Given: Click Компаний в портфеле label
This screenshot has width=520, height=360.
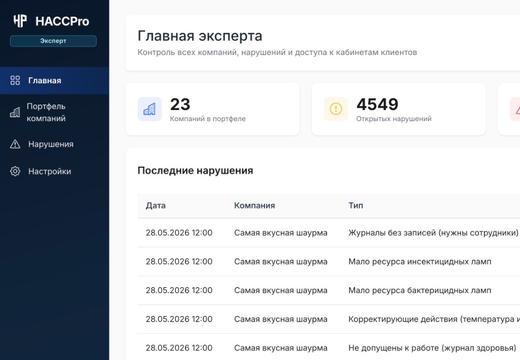Looking at the screenshot, I should pyautogui.click(x=208, y=119).
